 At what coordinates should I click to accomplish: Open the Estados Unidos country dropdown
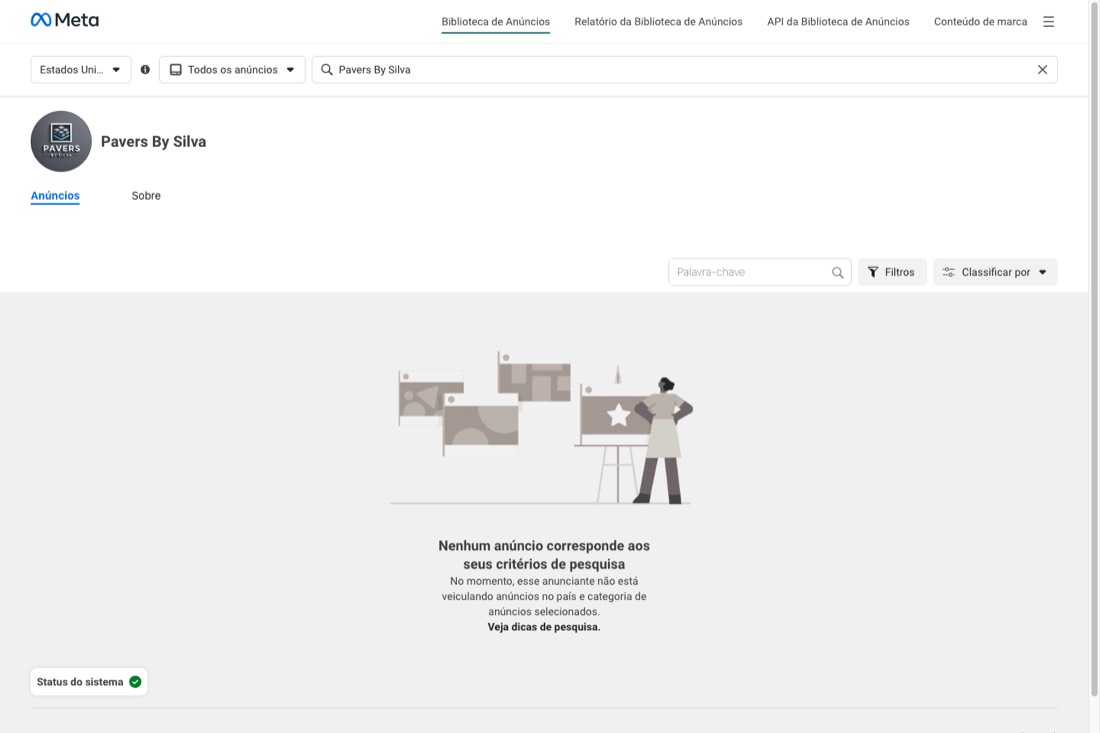(81, 69)
